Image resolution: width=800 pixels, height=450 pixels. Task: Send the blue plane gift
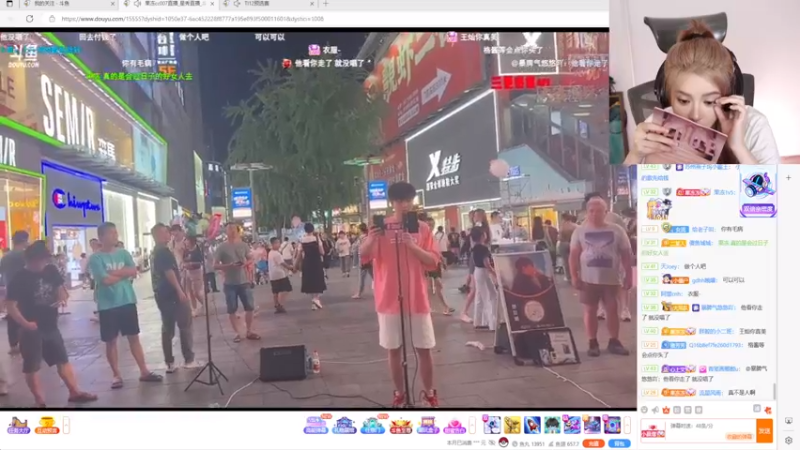click(x=572, y=424)
